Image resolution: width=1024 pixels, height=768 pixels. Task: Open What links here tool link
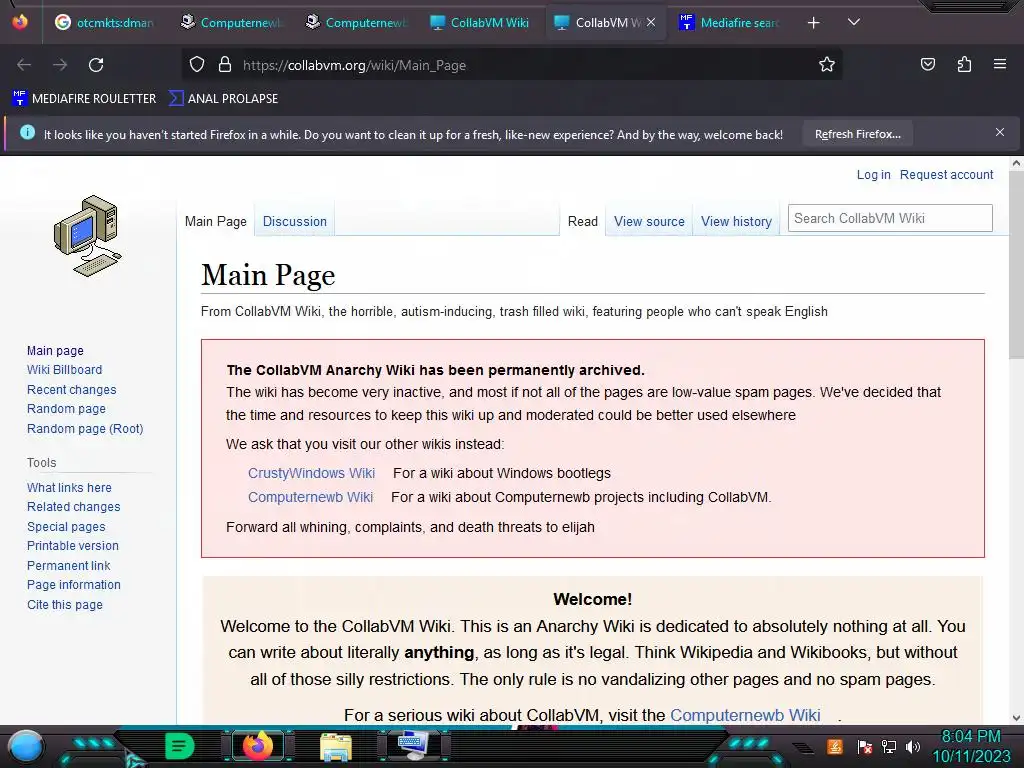(69, 488)
